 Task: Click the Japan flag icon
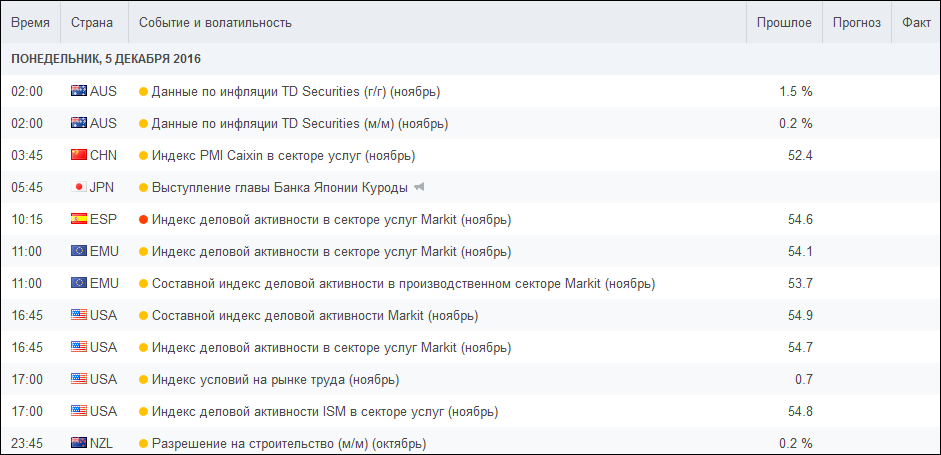point(78,188)
